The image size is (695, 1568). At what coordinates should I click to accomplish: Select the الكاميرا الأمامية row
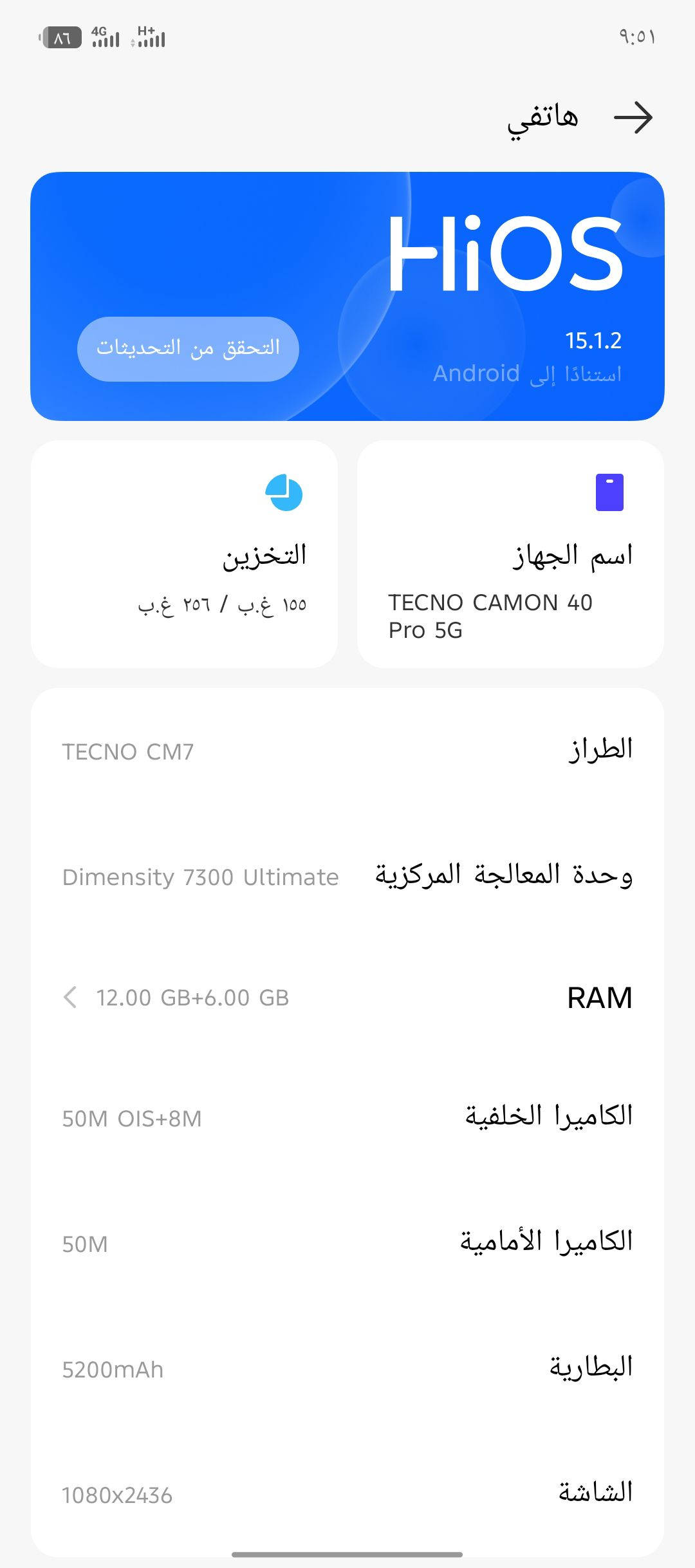pos(347,1243)
